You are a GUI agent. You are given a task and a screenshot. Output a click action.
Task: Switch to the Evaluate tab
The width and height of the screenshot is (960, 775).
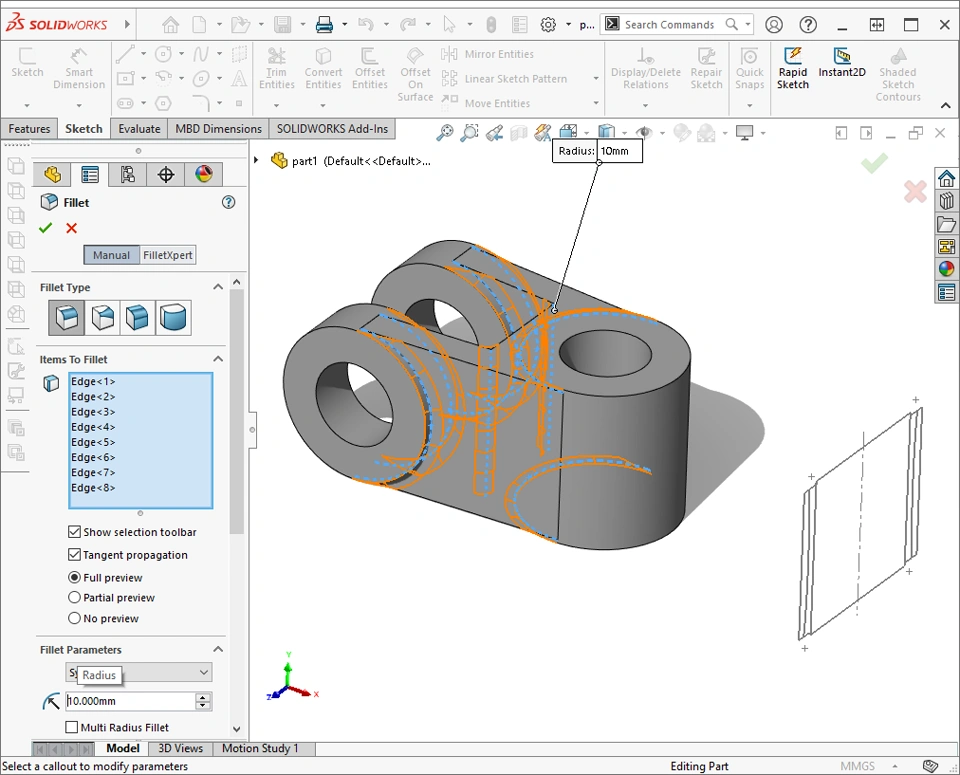pos(139,129)
